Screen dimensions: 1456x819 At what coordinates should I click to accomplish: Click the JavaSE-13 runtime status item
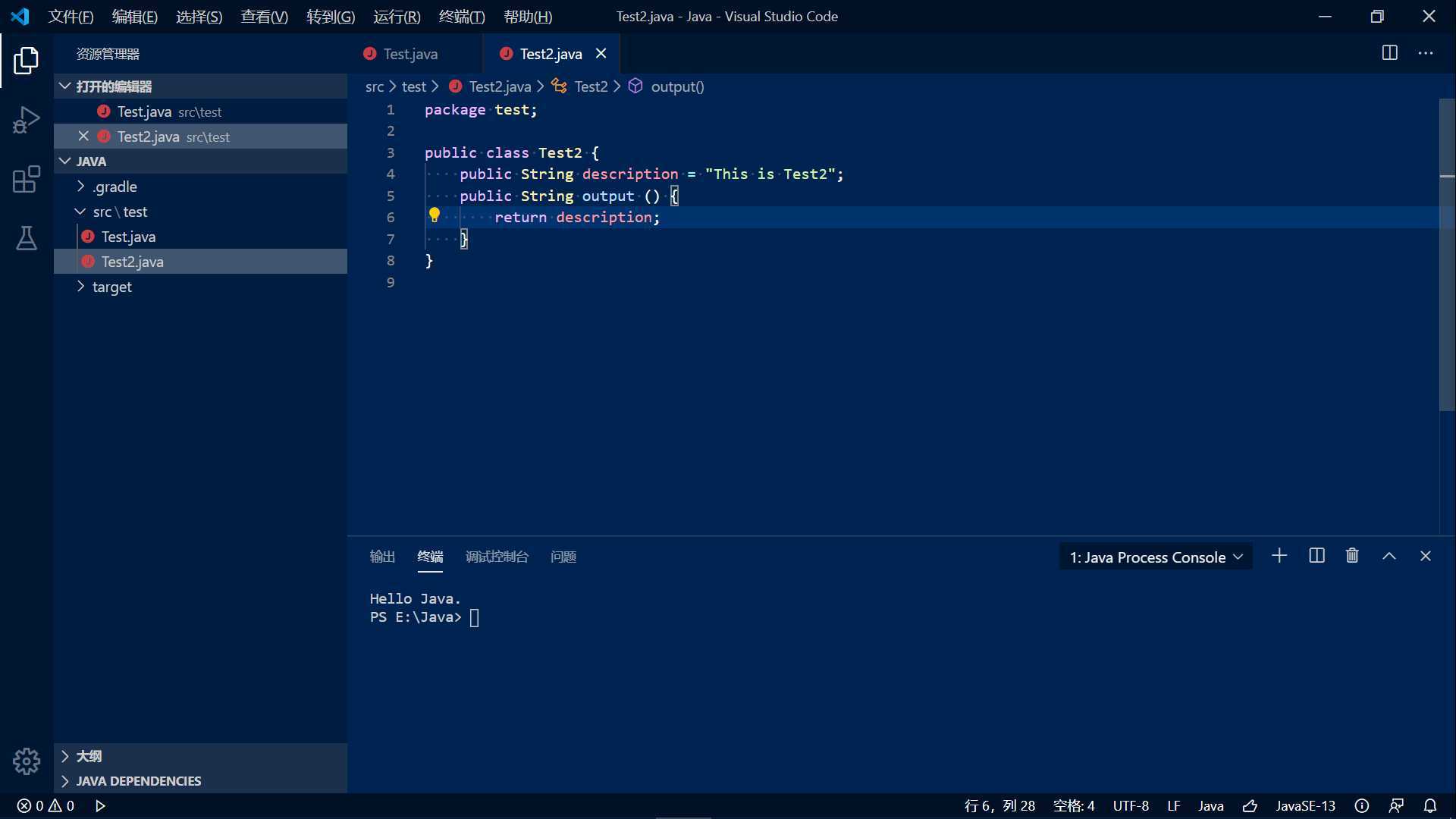click(1305, 805)
